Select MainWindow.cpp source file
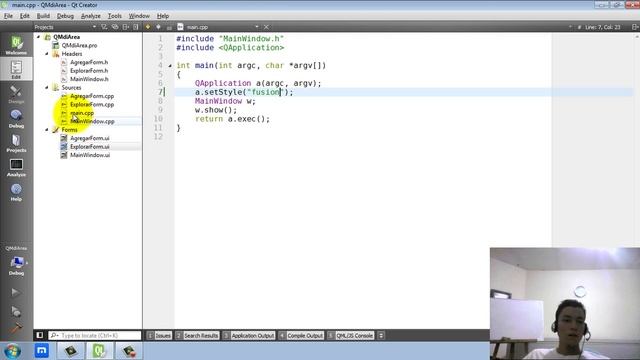This screenshot has width=640, height=360. [92, 121]
